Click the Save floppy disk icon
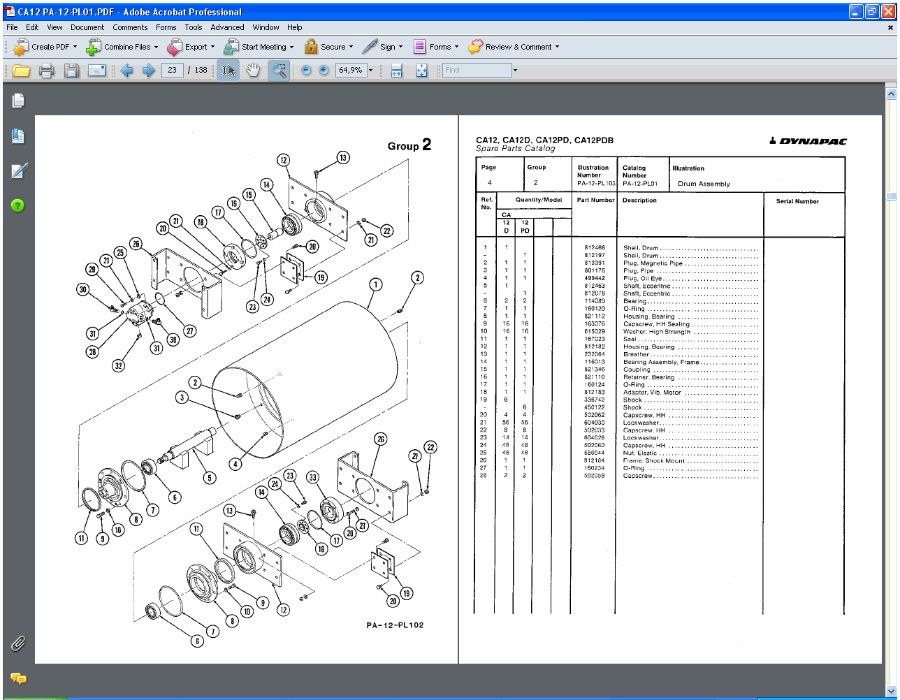 71,71
